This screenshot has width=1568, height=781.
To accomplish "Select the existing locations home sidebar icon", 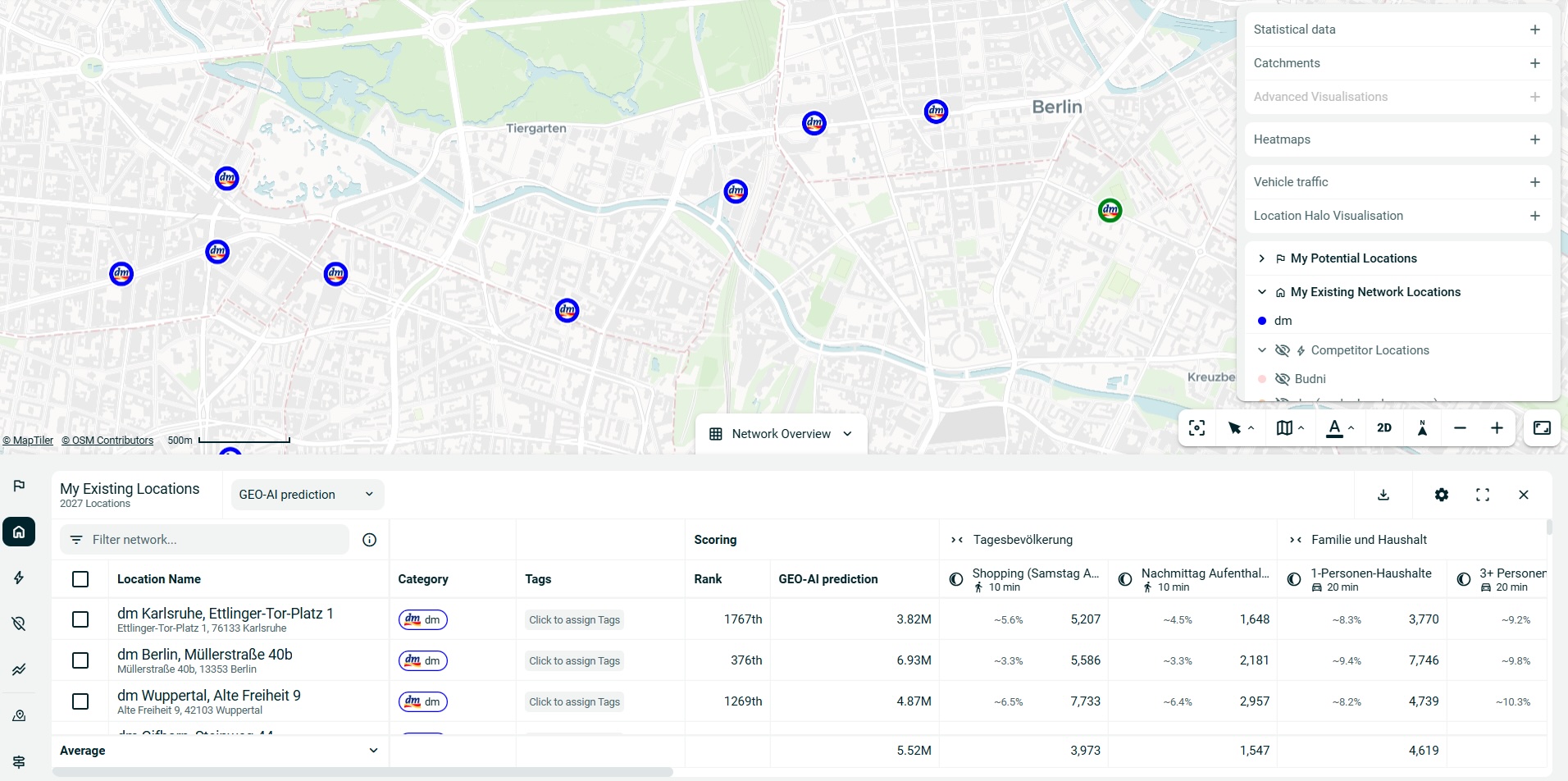I will pos(19,532).
